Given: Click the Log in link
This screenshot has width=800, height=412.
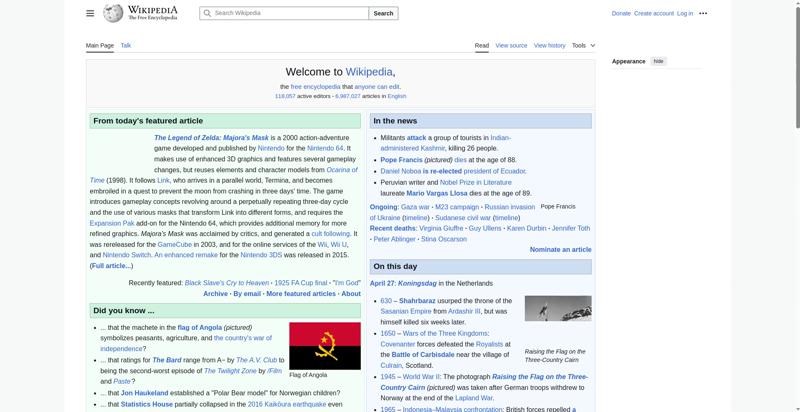Looking at the screenshot, I should click(685, 13).
